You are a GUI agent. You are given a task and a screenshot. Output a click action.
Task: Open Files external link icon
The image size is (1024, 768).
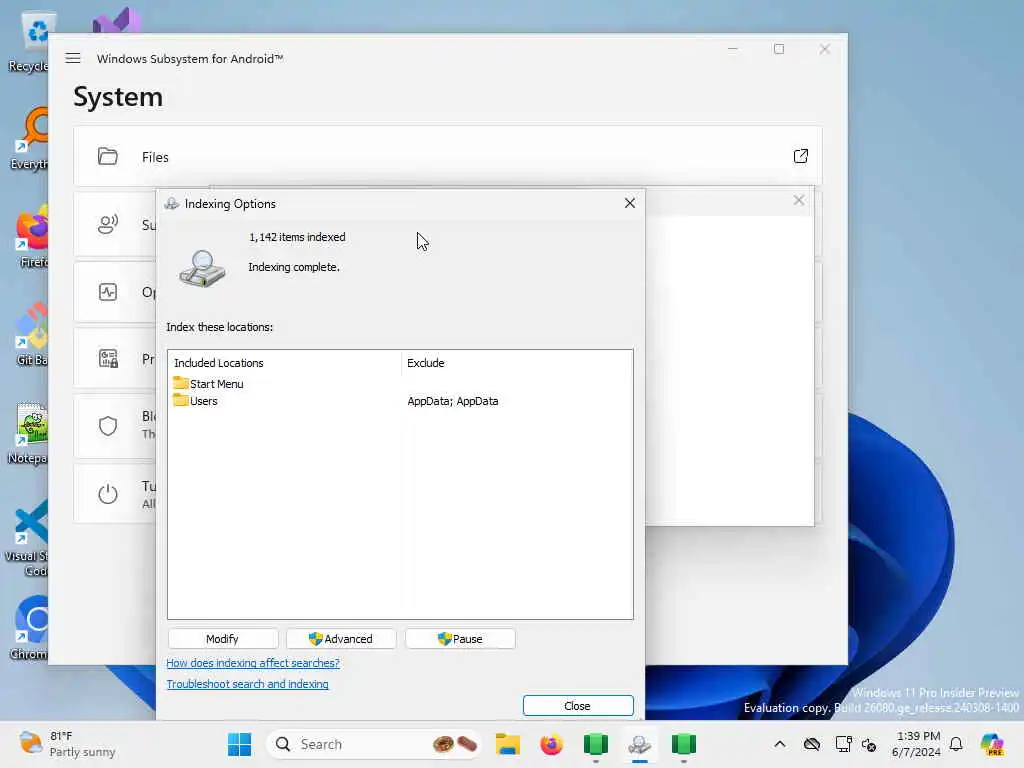tap(800, 156)
